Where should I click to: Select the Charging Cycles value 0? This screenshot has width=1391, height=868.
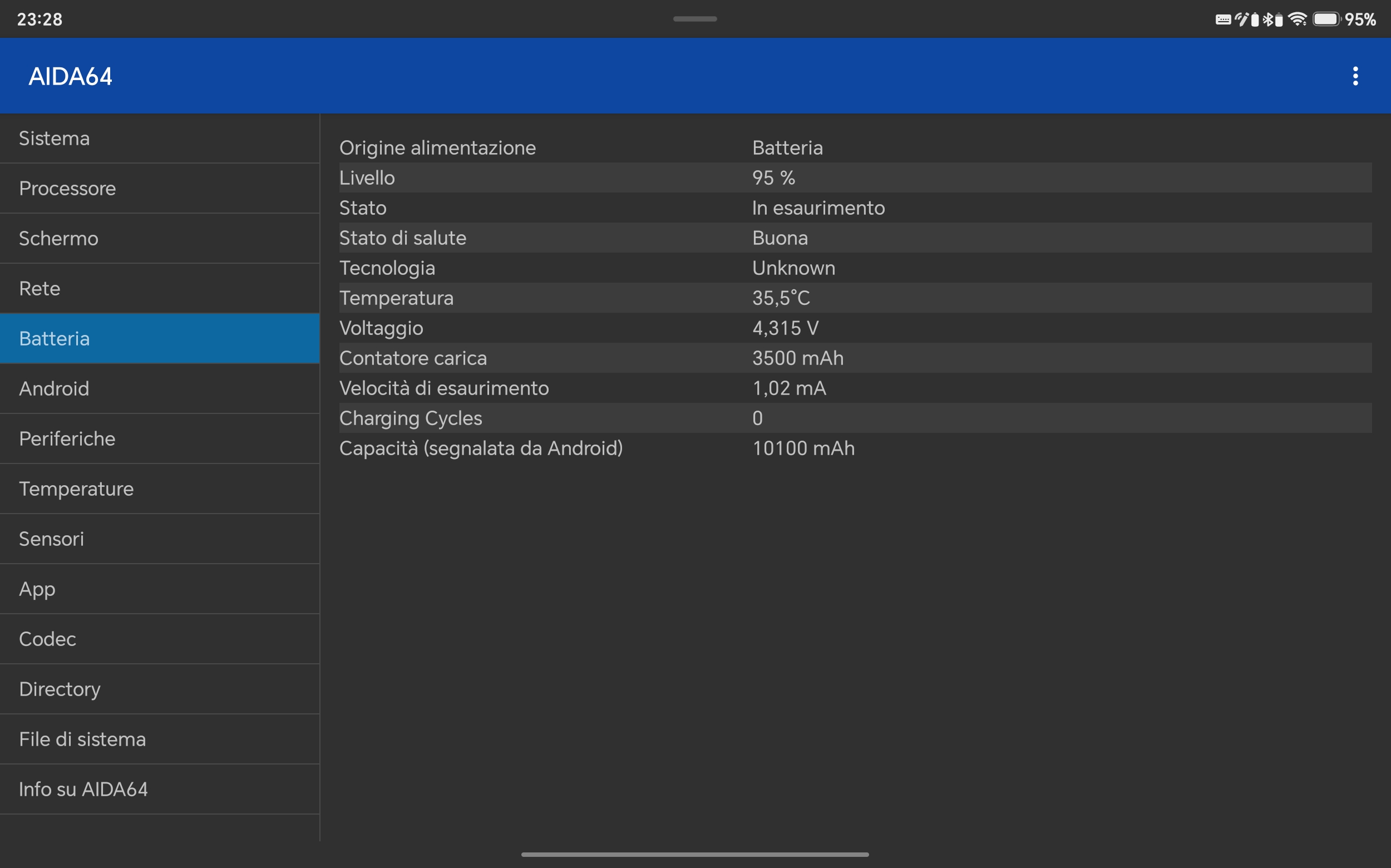pyautogui.click(x=757, y=418)
